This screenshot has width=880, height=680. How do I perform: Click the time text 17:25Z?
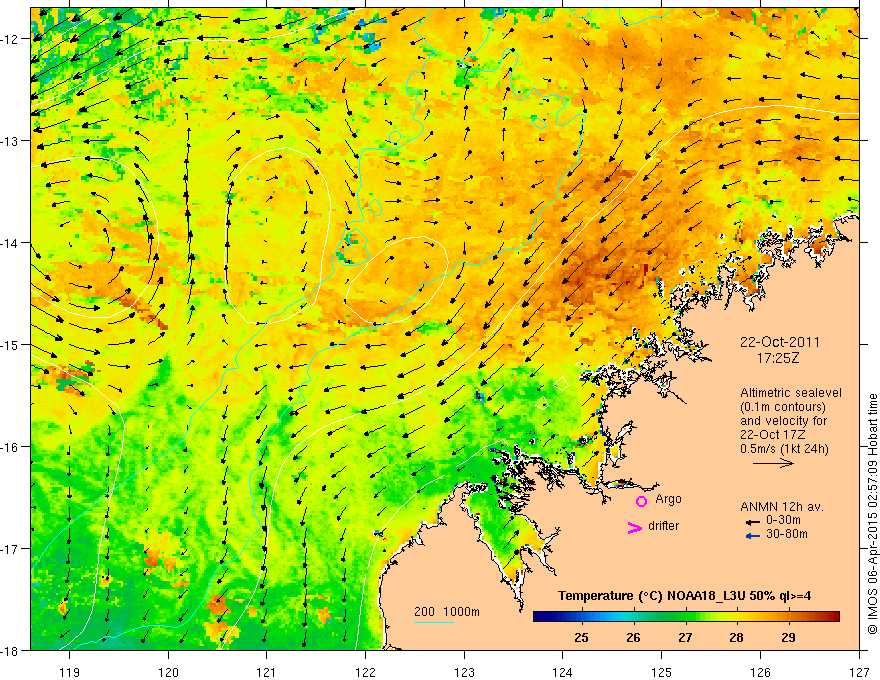coord(777,358)
